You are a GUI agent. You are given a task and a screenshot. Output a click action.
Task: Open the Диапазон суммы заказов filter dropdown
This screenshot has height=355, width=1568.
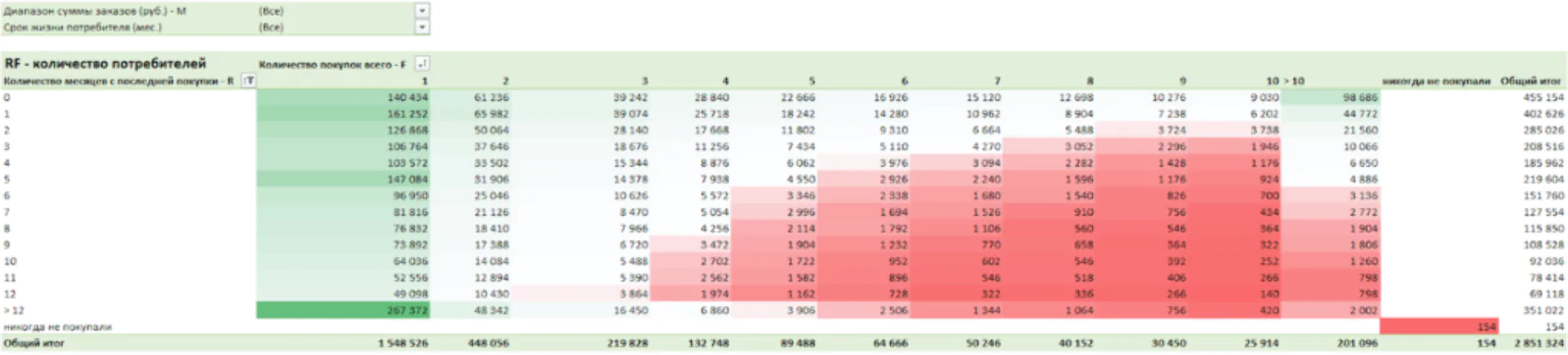pyautogui.click(x=422, y=11)
